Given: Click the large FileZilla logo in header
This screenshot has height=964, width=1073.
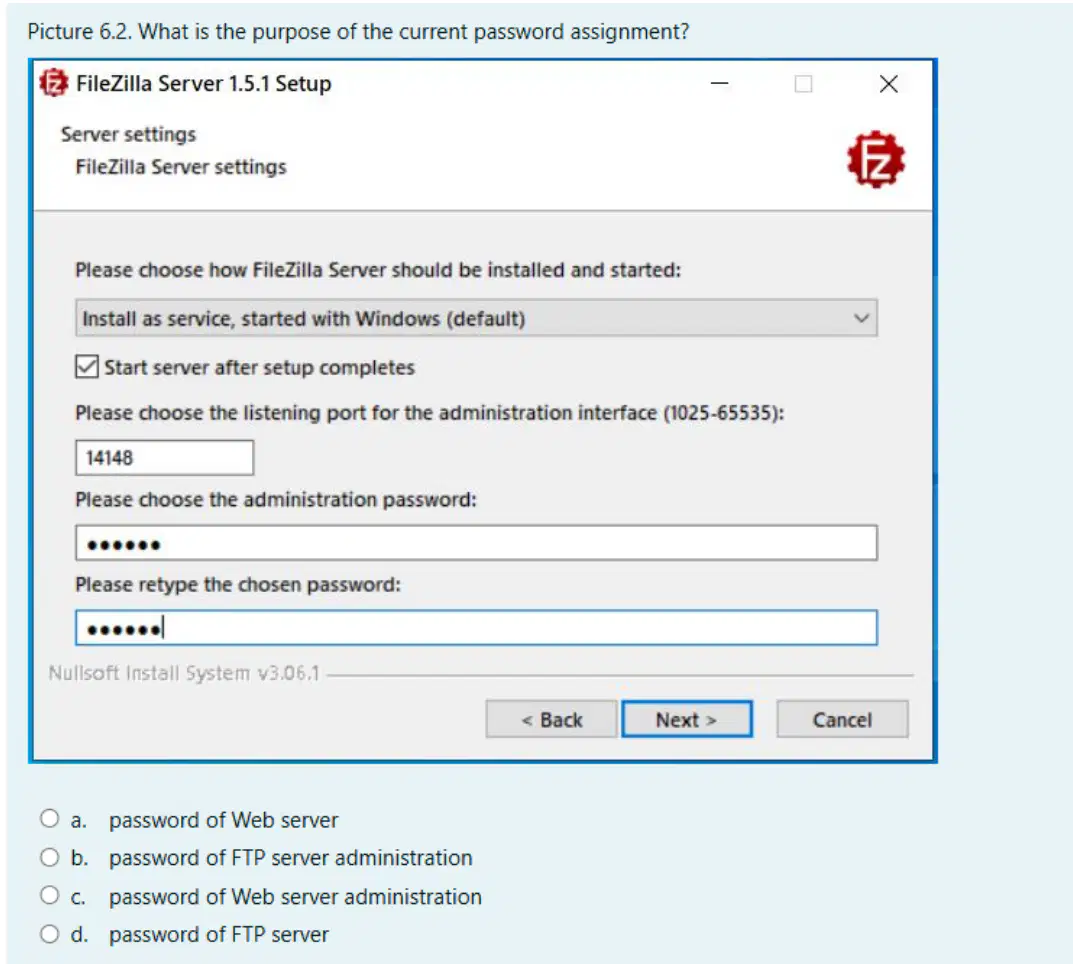Looking at the screenshot, I should click(876, 159).
